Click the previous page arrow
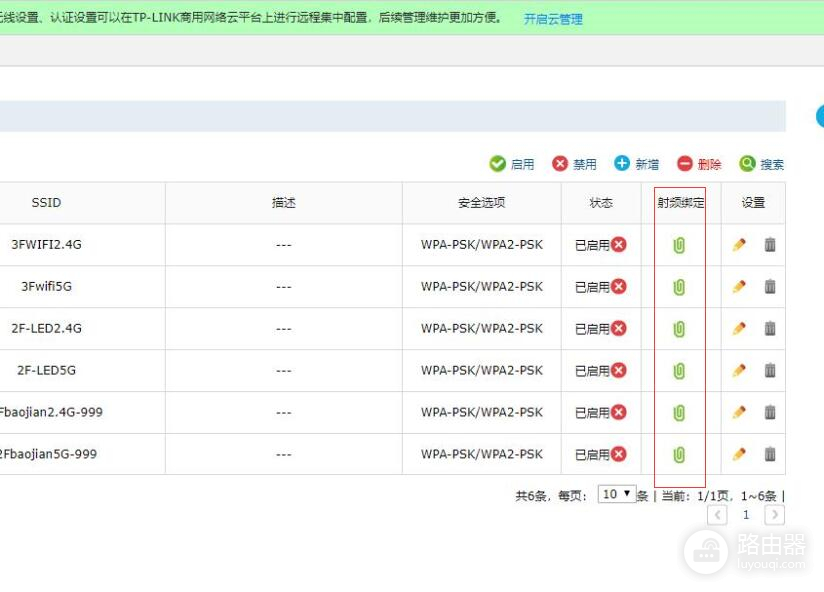Viewport: 824px width, 592px height. 717,514
